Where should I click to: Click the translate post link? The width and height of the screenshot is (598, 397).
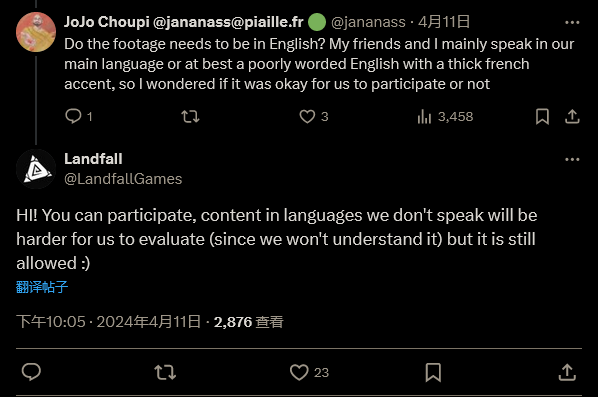[42, 287]
